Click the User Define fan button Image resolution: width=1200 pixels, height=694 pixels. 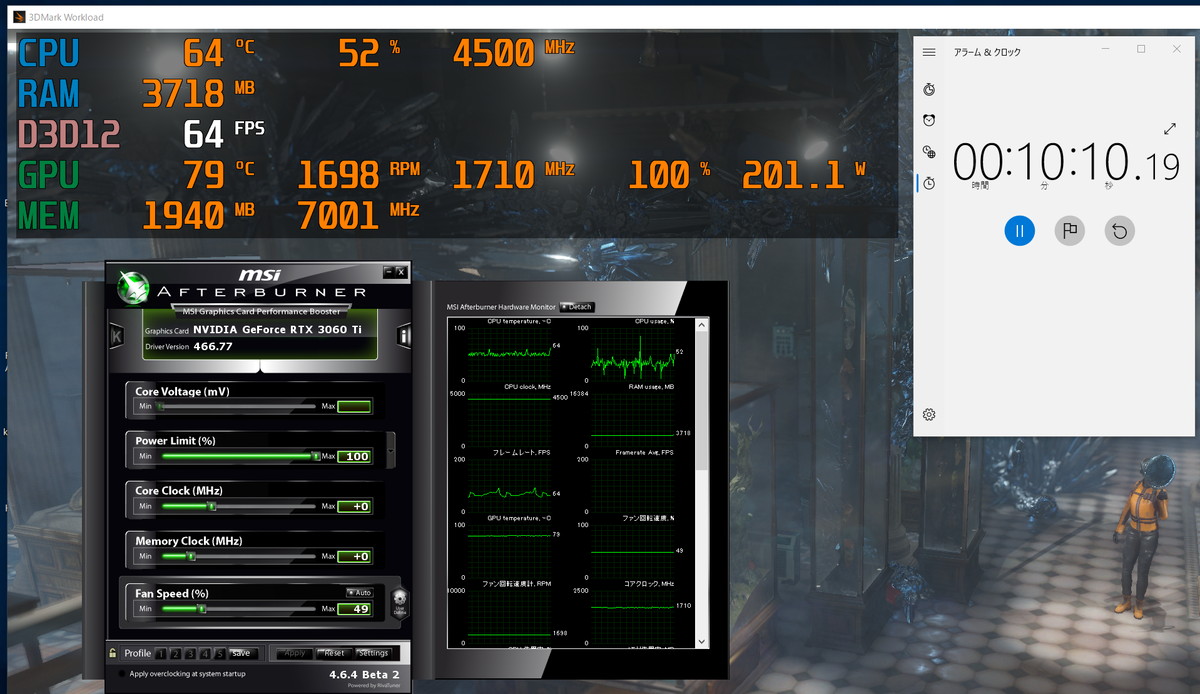(x=400, y=604)
